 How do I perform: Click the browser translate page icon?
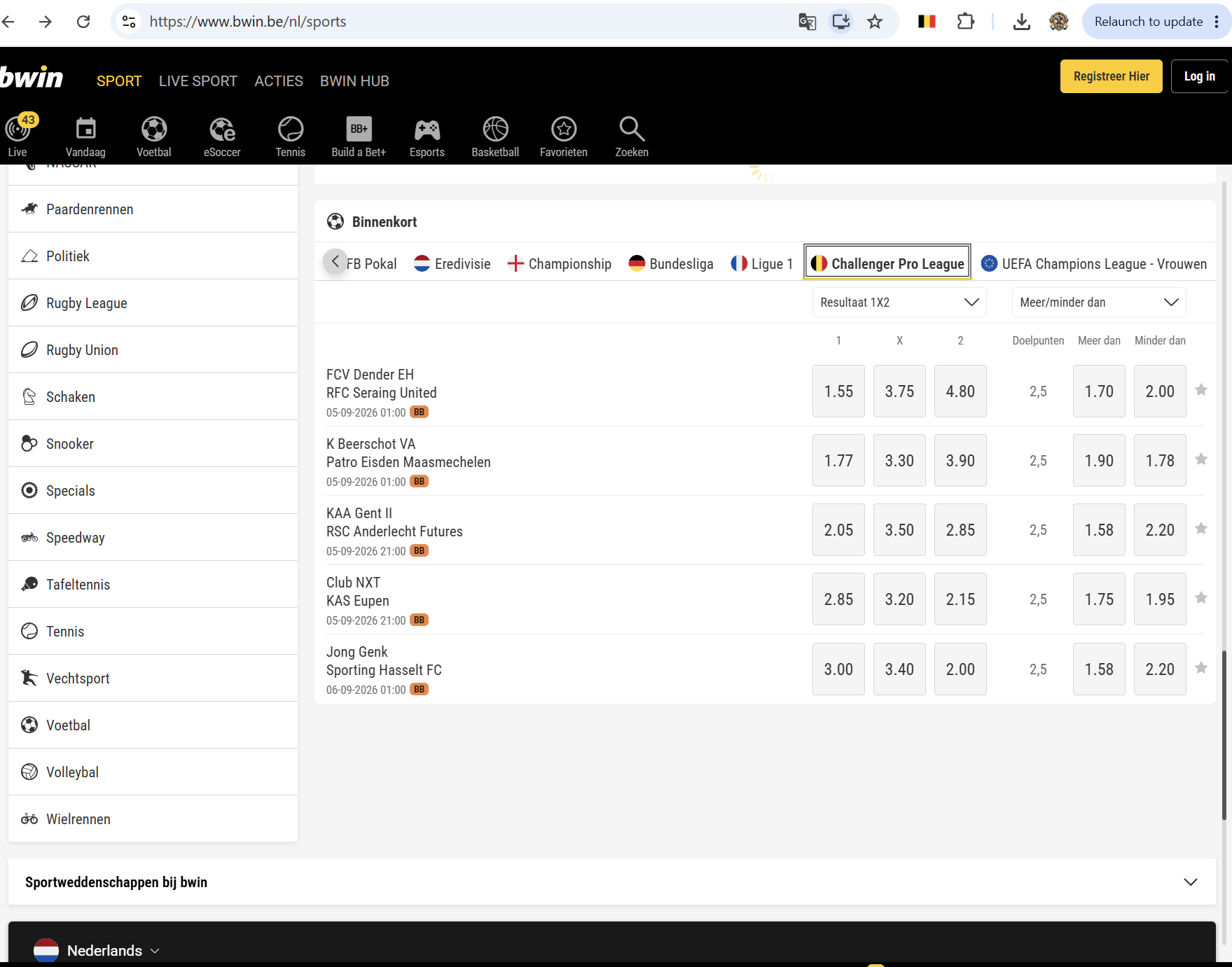coord(807,22)
